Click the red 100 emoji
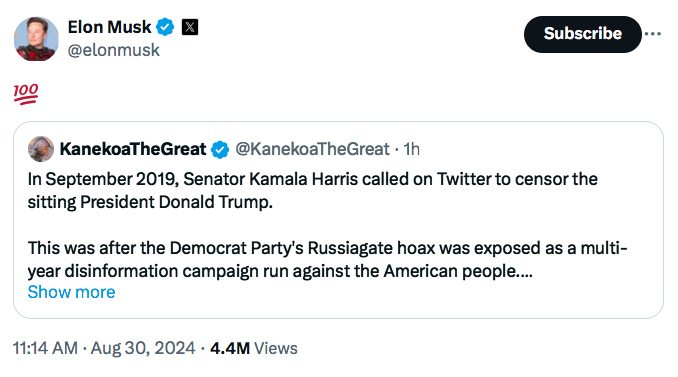 (x=26, y=94)
